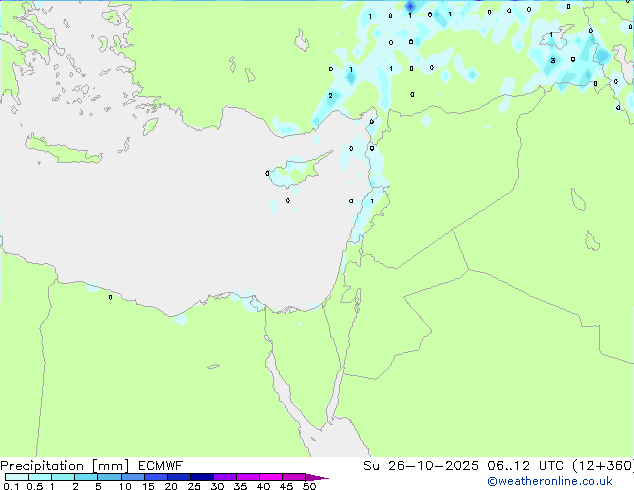Click the '06..12 UTC' time text
Viewport: 634px width, 490px height.
[x=525, y=466]
